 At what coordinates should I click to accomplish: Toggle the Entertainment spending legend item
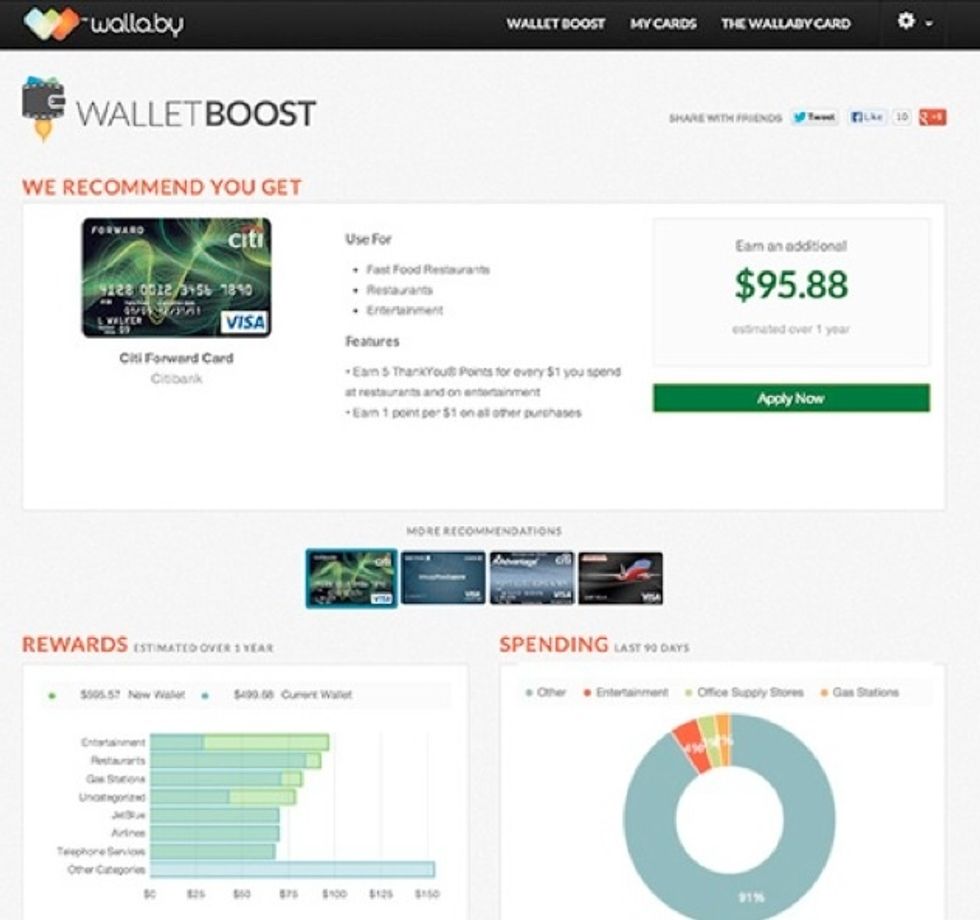[626, 692]
